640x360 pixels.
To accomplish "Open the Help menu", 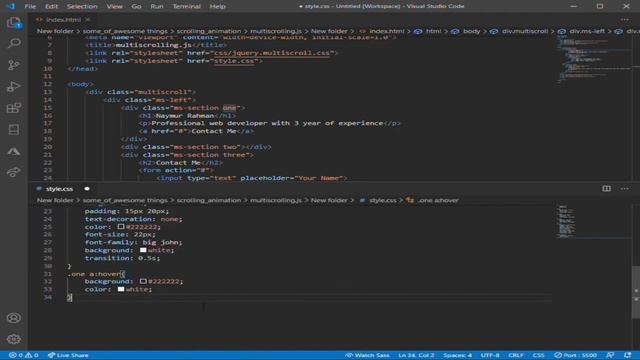I will (x=218, y=6).
